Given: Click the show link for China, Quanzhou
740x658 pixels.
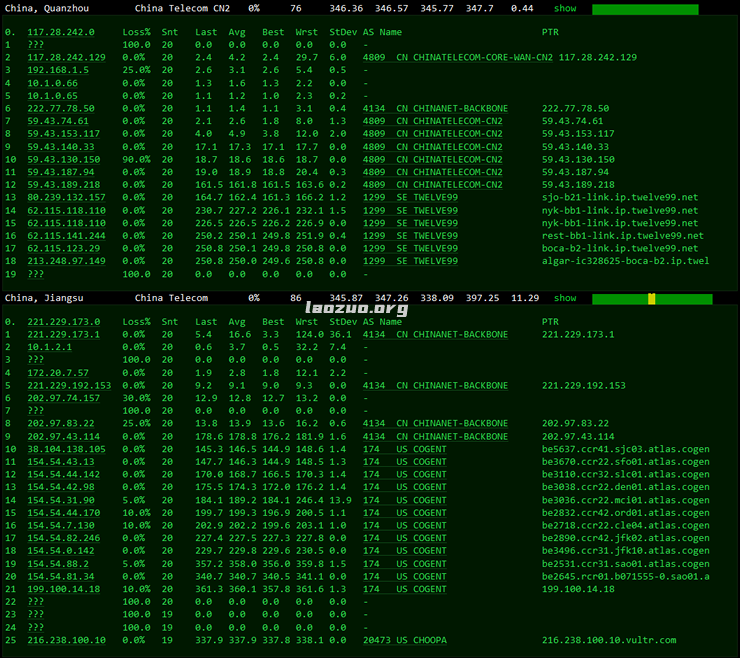Looking at the screenshot, I should tap(565, 8).
